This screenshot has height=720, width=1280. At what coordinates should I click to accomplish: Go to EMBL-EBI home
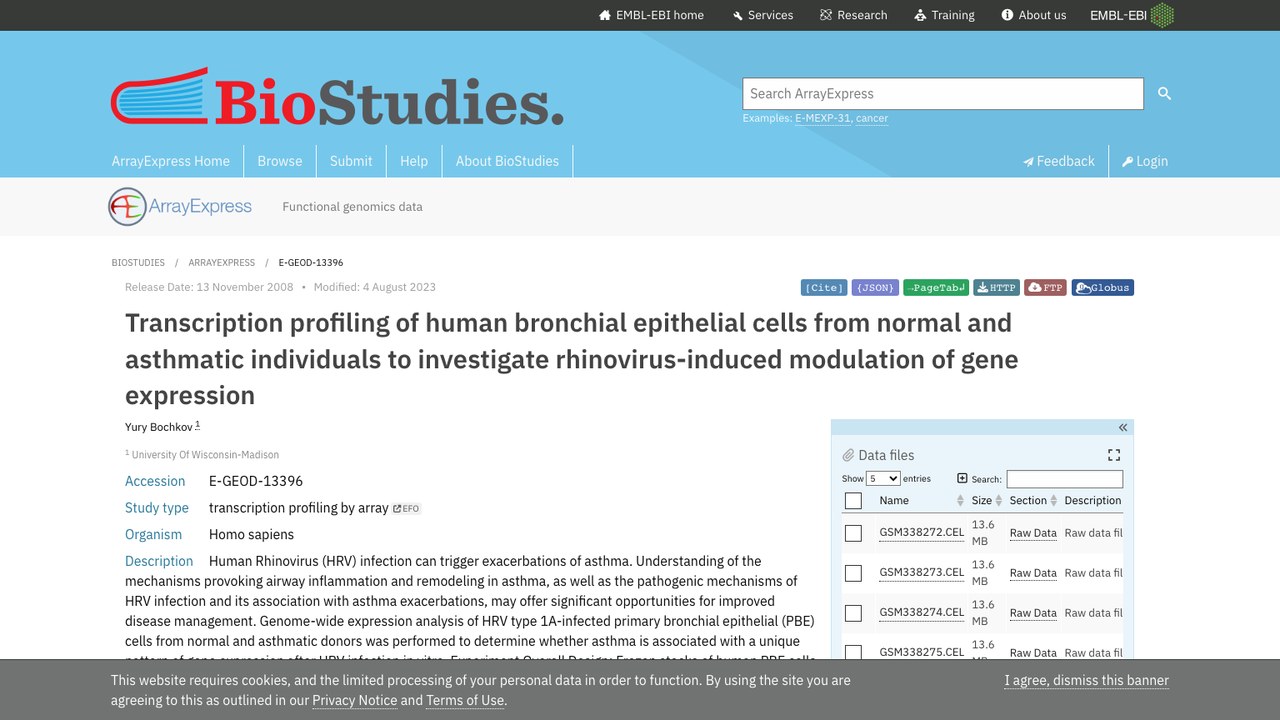[x=652, y=15]
